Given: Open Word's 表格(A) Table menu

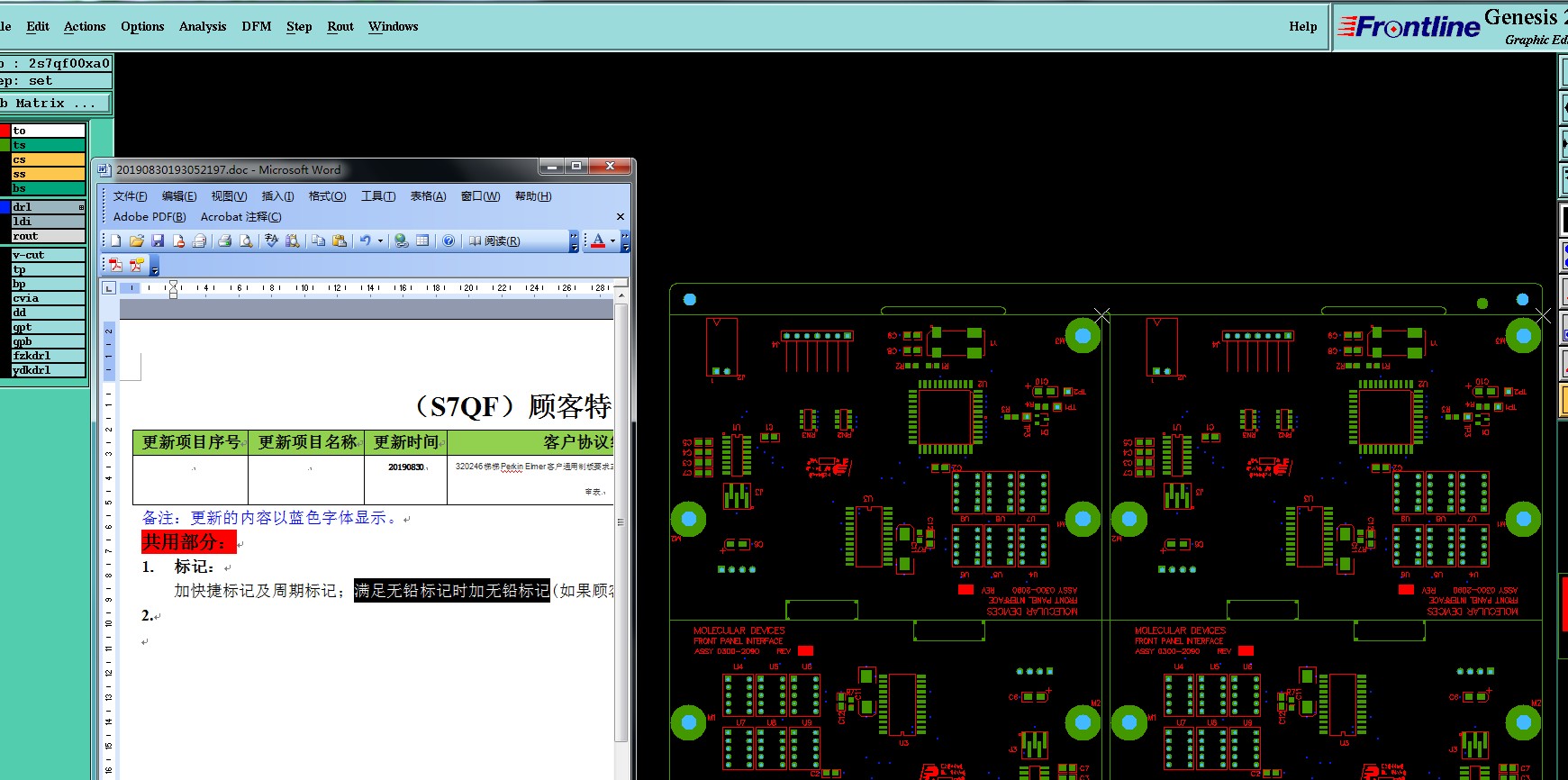Looking at the screenshot, I should click(428, 196).
